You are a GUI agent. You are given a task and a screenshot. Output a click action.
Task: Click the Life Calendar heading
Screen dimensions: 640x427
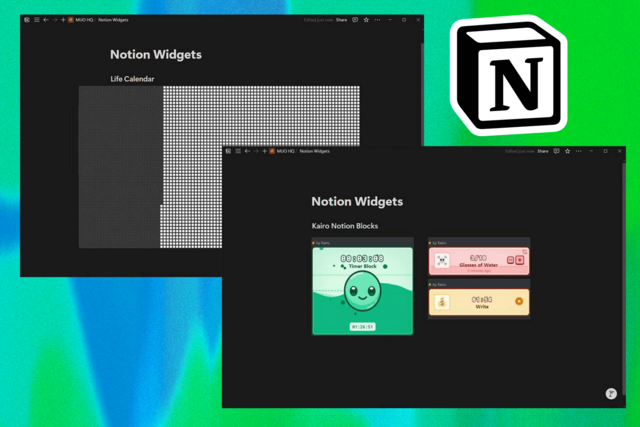132,79
